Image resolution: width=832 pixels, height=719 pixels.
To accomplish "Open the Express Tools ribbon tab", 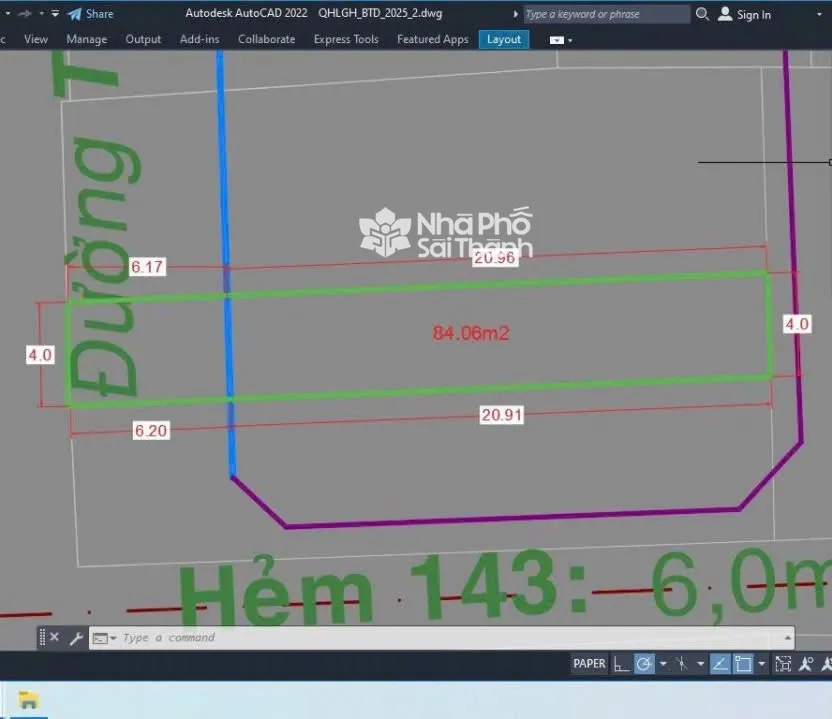I will pyautogui.click(x=346, y=39).
